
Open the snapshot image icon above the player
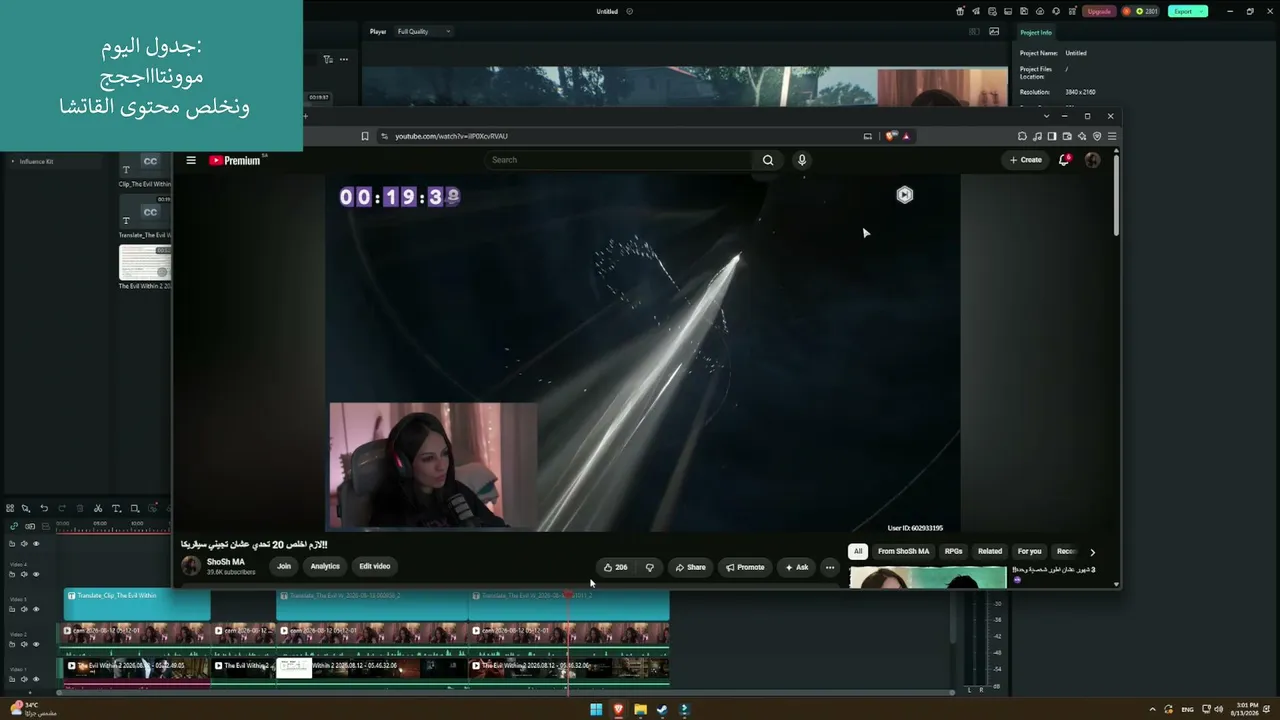click(994, 31)
